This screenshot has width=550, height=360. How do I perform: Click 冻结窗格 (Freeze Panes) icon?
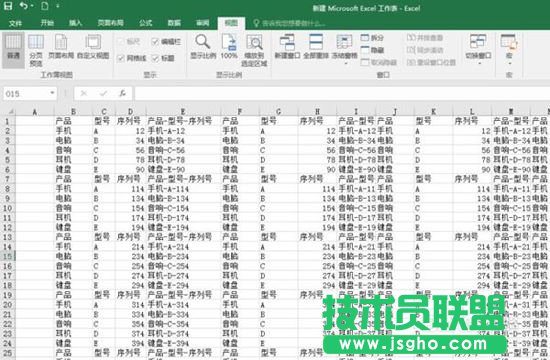coord(344,43)
